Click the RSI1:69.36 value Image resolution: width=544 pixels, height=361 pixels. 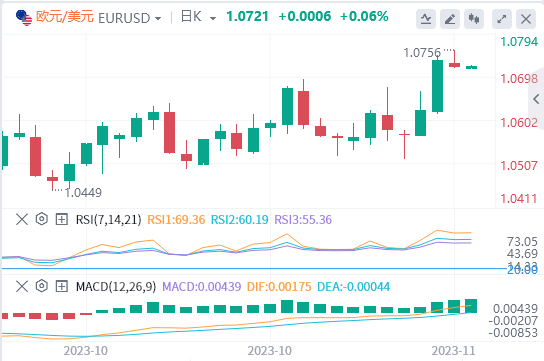[176, 220]
